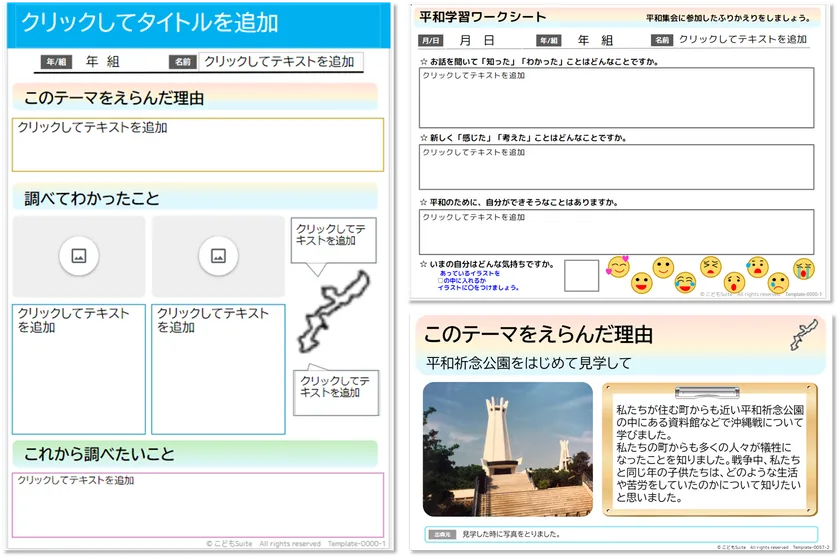Click text box under このテーマをえらんだ理由

tap(197, 145)
